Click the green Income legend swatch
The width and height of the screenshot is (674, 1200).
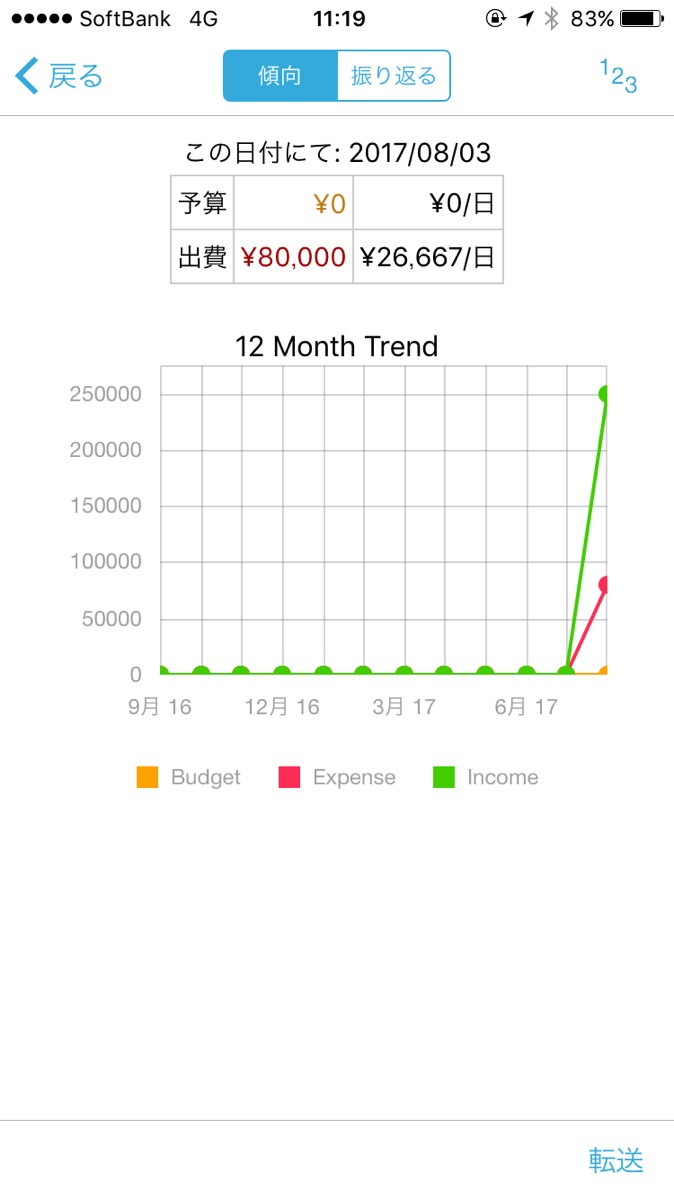pyautogui.click(x=443, y=777)
